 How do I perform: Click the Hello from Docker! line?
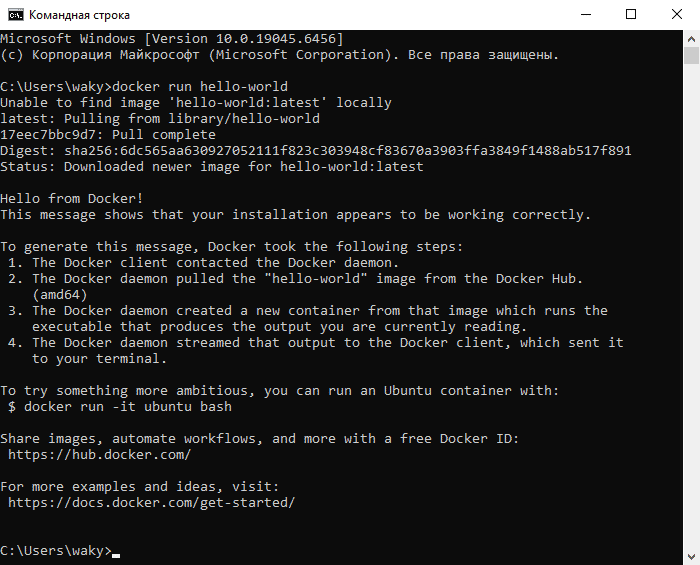(72, 199)
